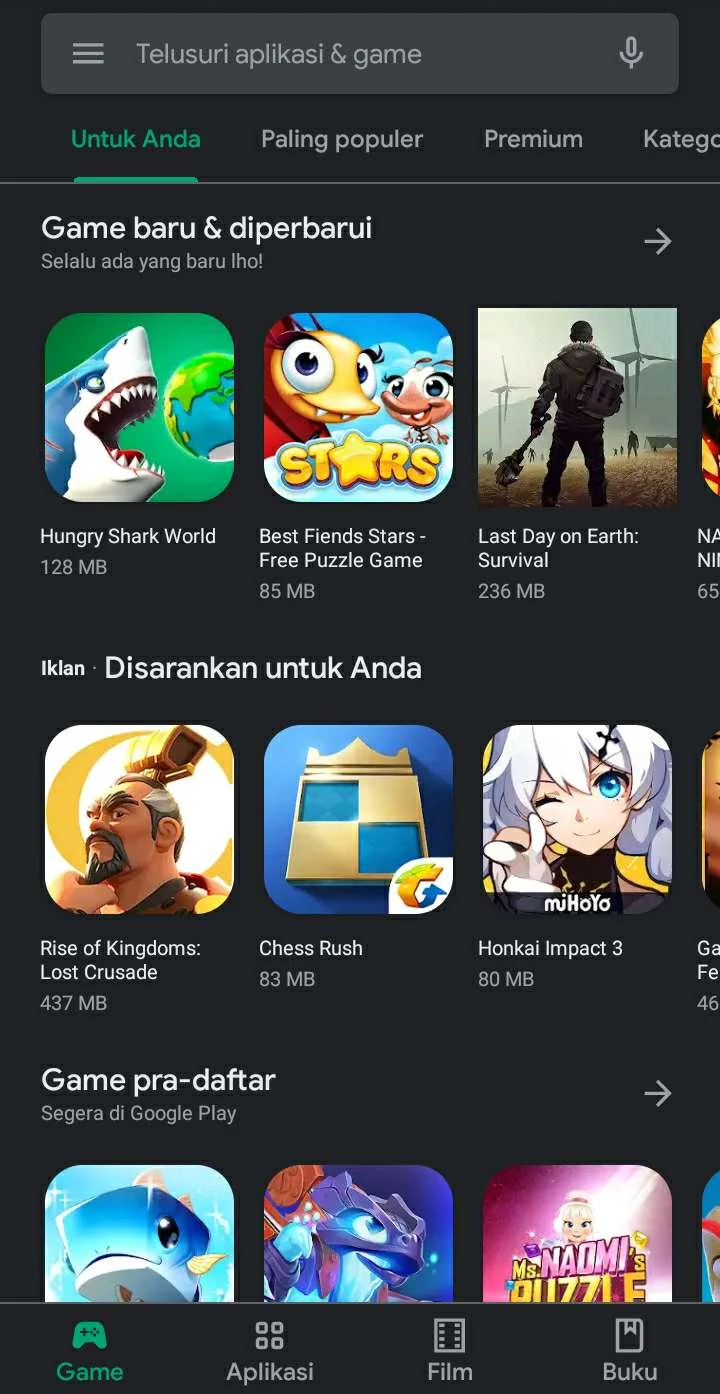Screen dimensions: 720x1394
Task: Expand Game pra-daftar section arrow
Action: click(x=657, y=1093)
